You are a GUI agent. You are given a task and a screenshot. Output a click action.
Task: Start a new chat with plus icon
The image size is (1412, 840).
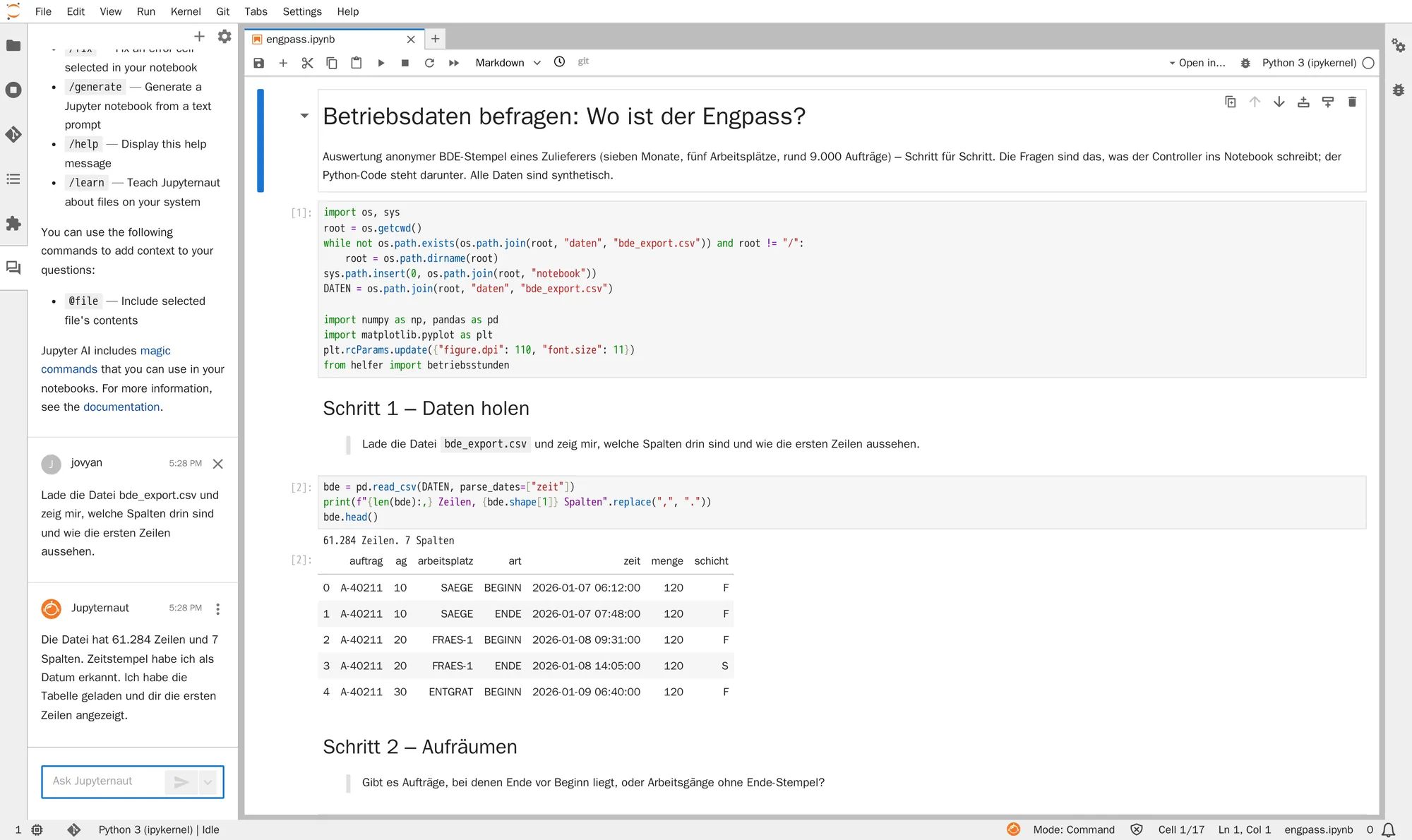199,37
